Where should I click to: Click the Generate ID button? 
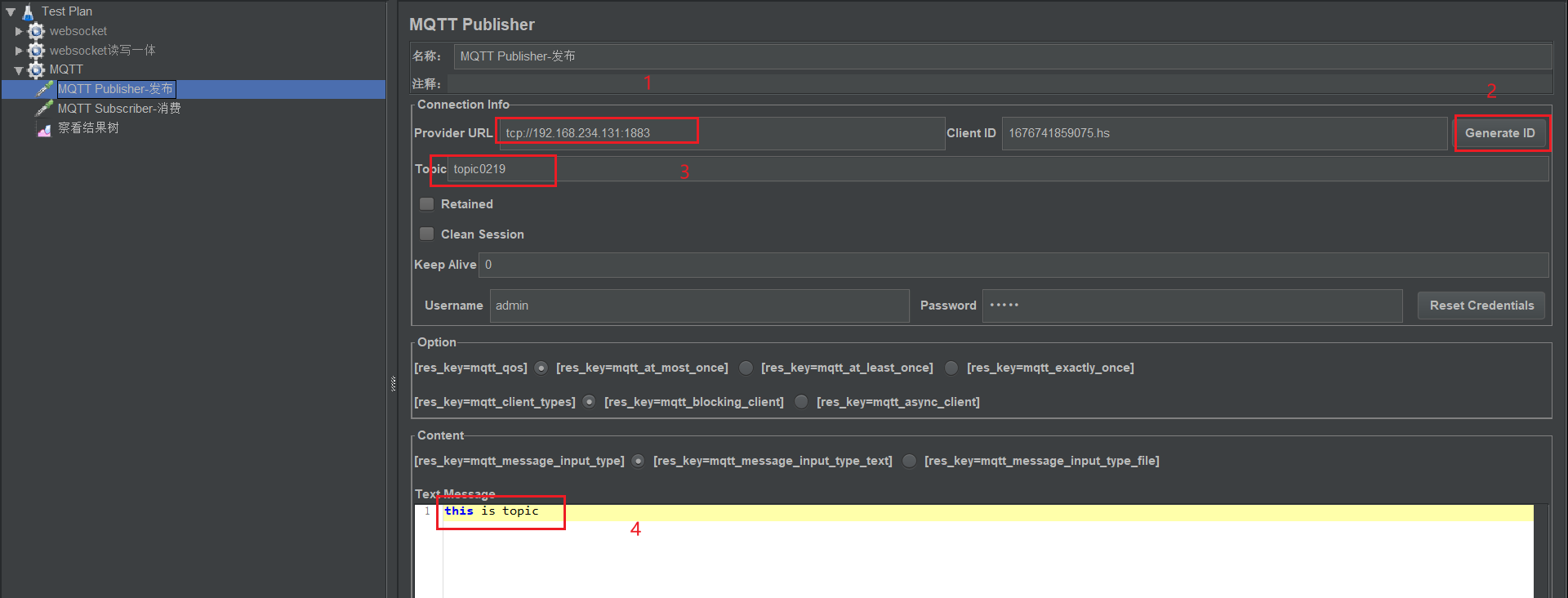[x=1500, y=133]
